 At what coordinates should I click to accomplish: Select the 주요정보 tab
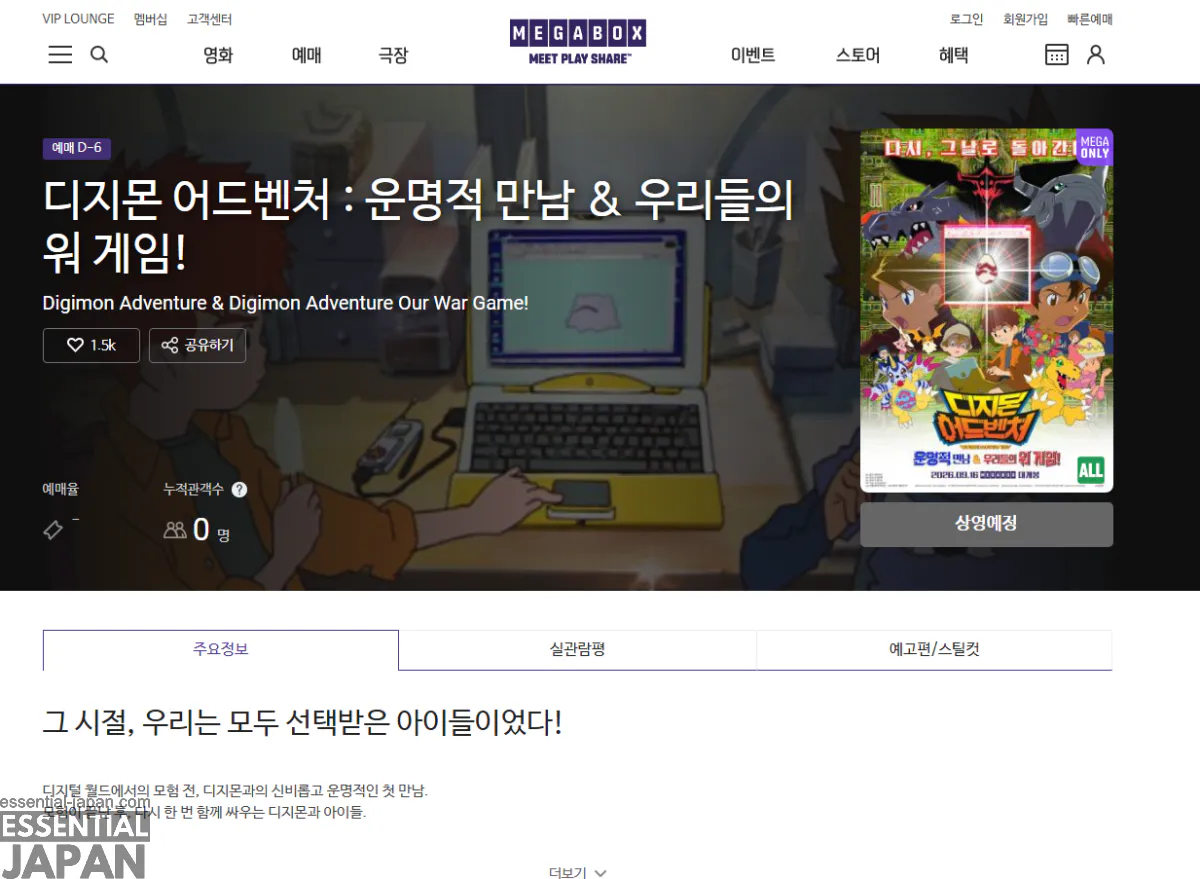tap(221, 650)
